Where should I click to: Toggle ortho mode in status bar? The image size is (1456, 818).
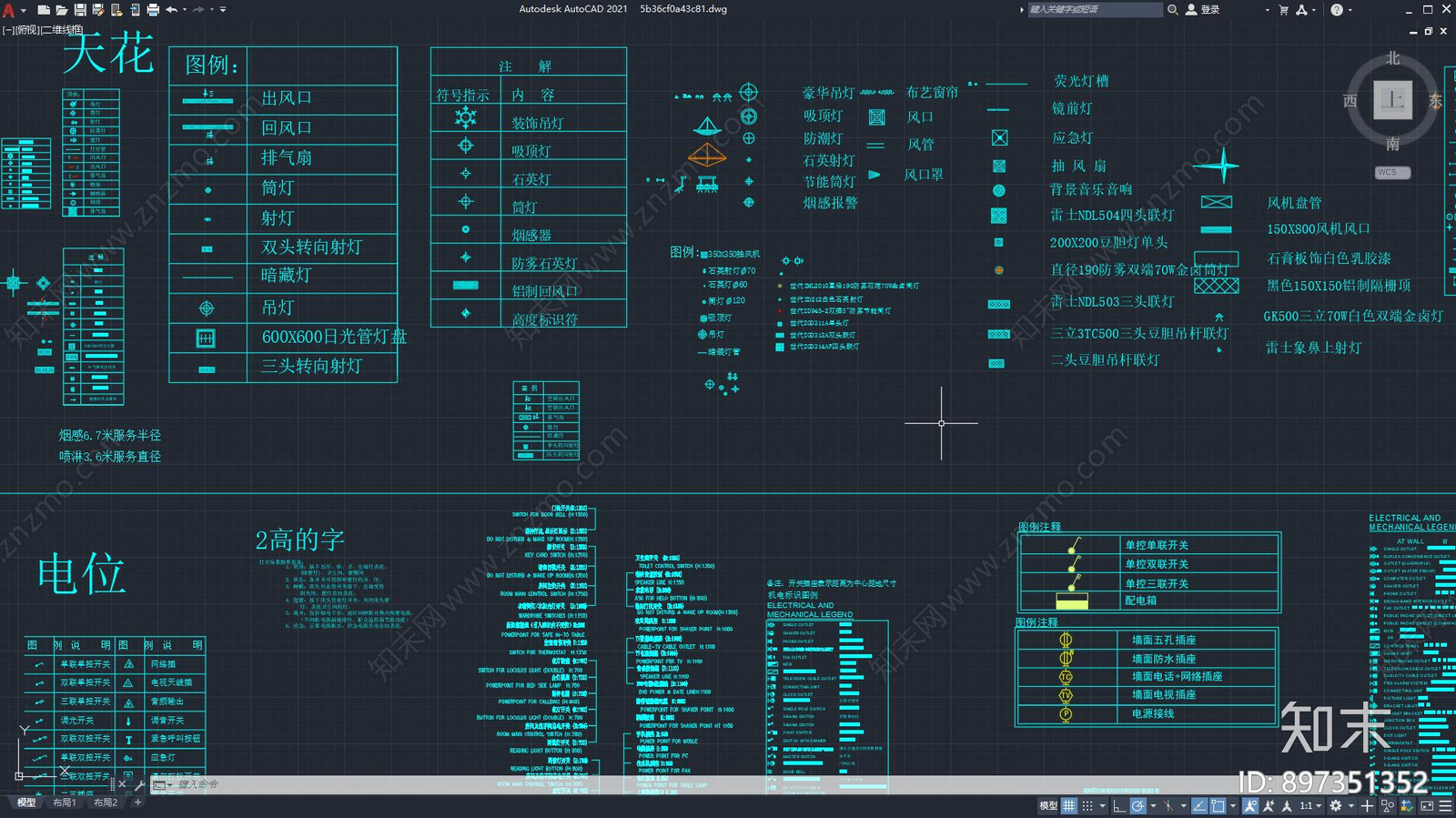tap(1119, 805)
